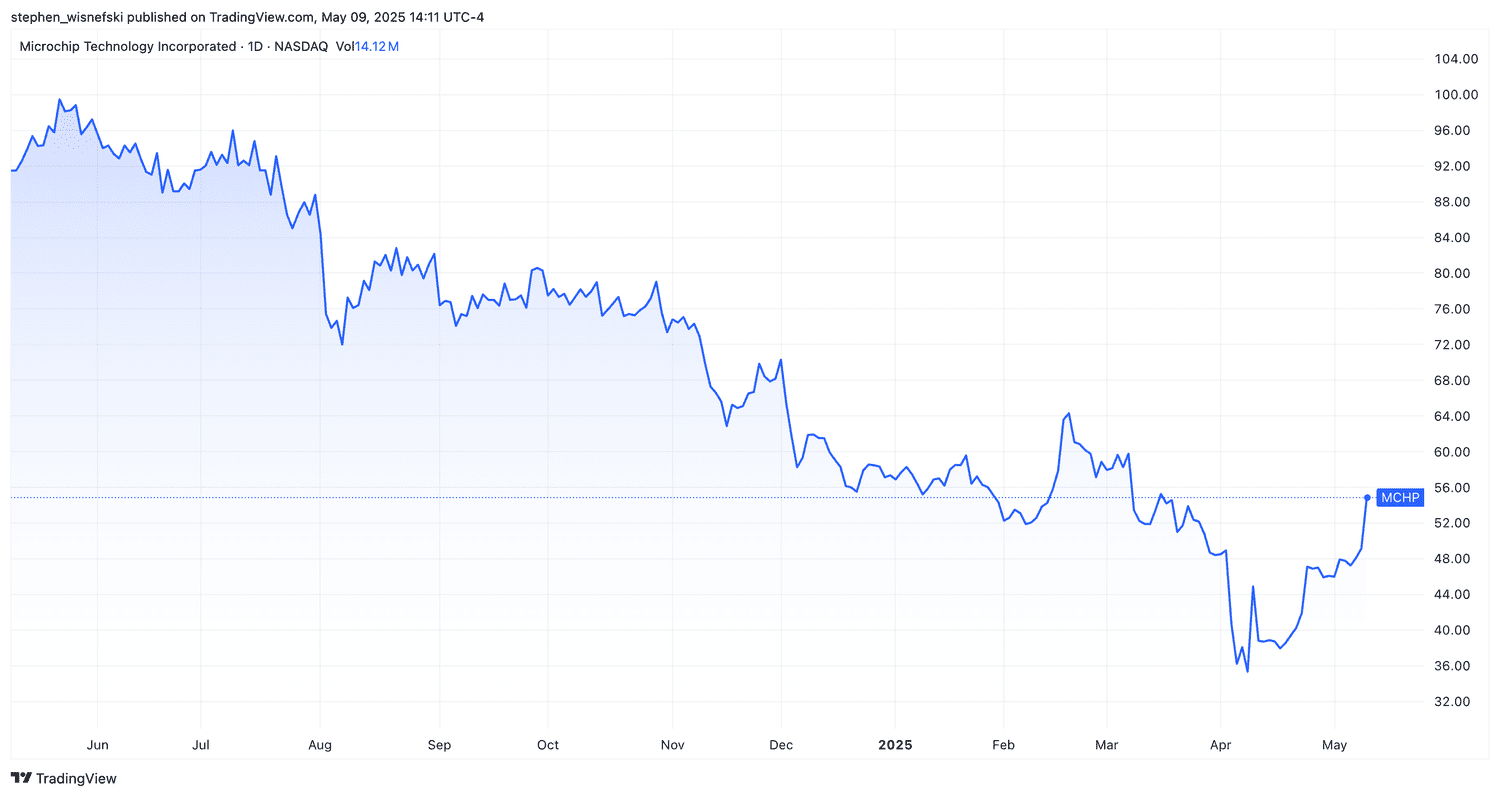1500x797 pixels.
Task: Click the 72.00 price axis label
Action: pyautogui.click(x=1454, y=345)
